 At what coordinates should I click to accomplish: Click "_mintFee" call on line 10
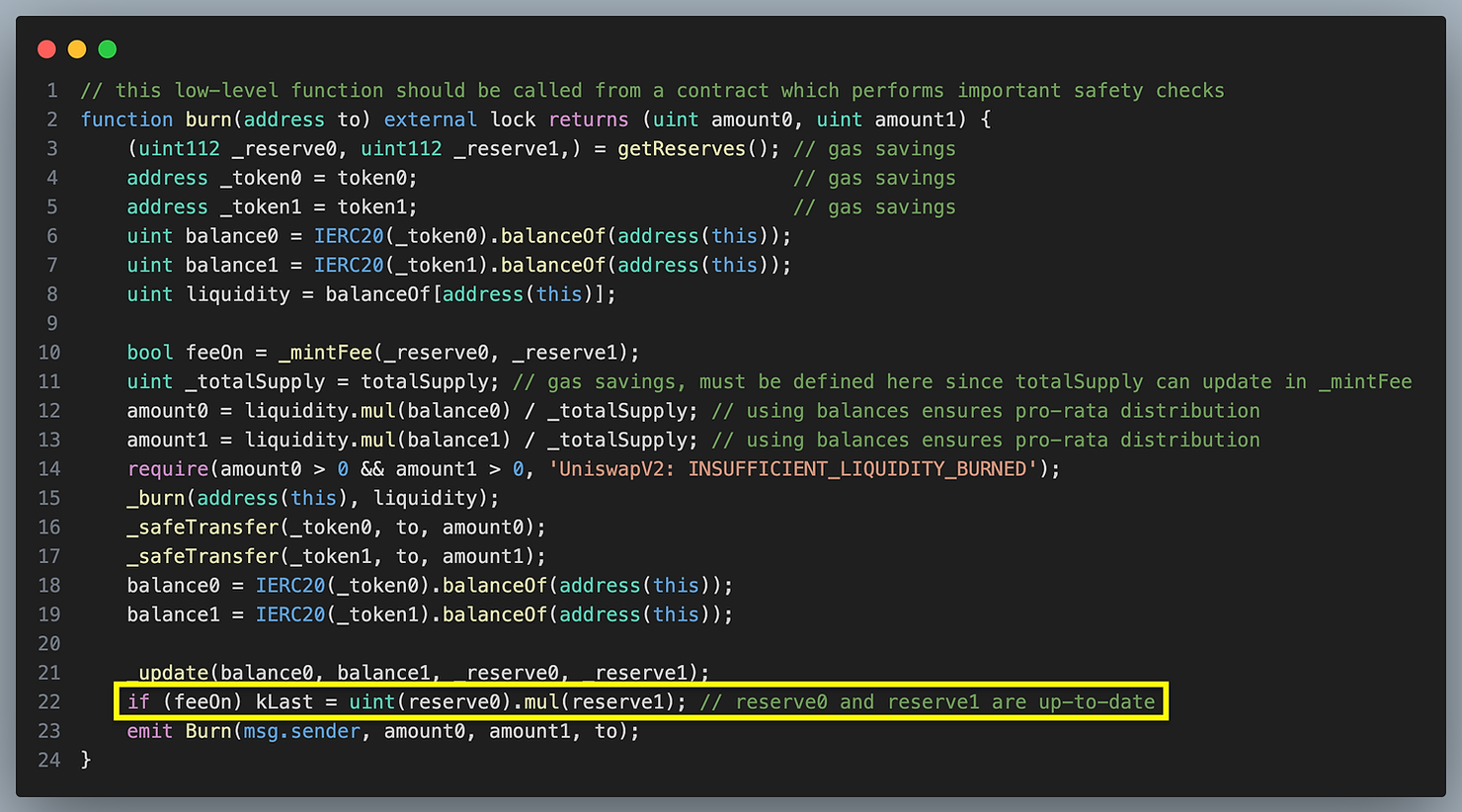pyautogui.click(x=325, y=353)
